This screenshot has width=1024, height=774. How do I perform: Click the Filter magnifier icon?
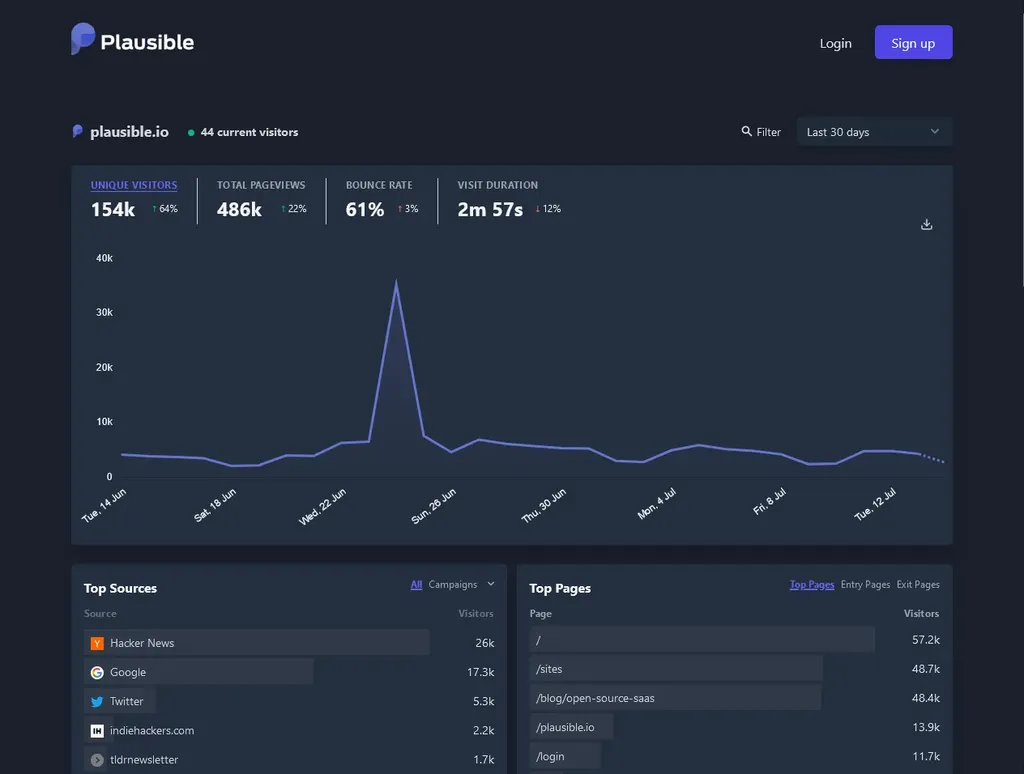click(x=746, y=131)
